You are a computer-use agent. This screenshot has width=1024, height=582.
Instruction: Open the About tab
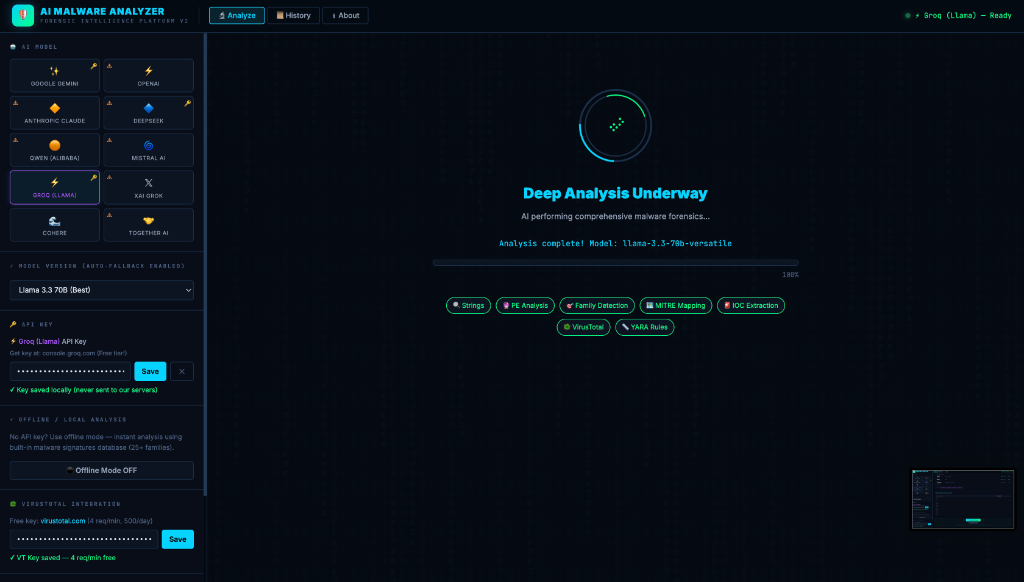(345, 15)
